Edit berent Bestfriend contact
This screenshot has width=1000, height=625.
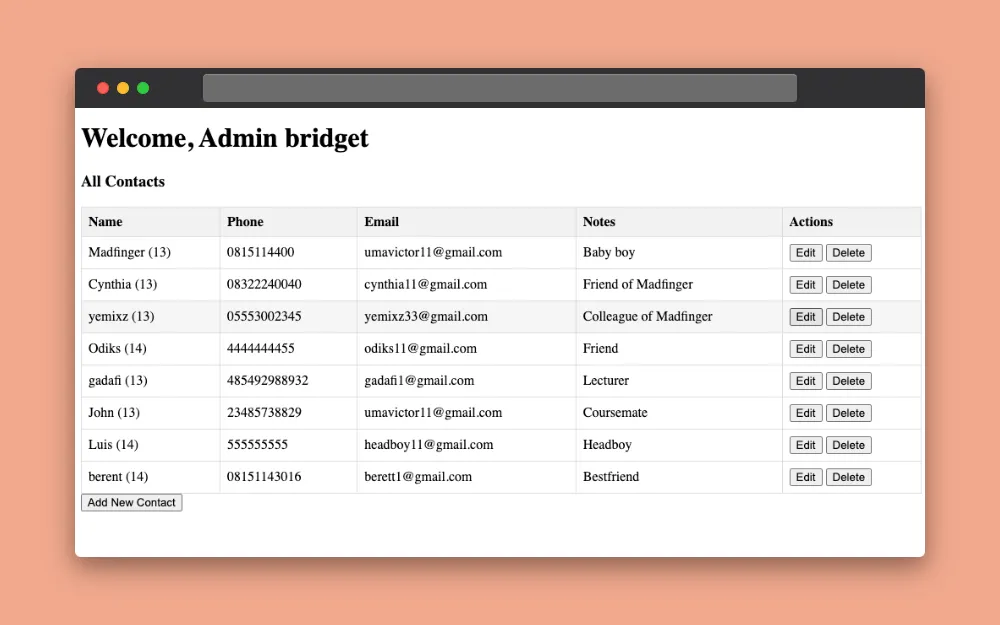point(805,477)
